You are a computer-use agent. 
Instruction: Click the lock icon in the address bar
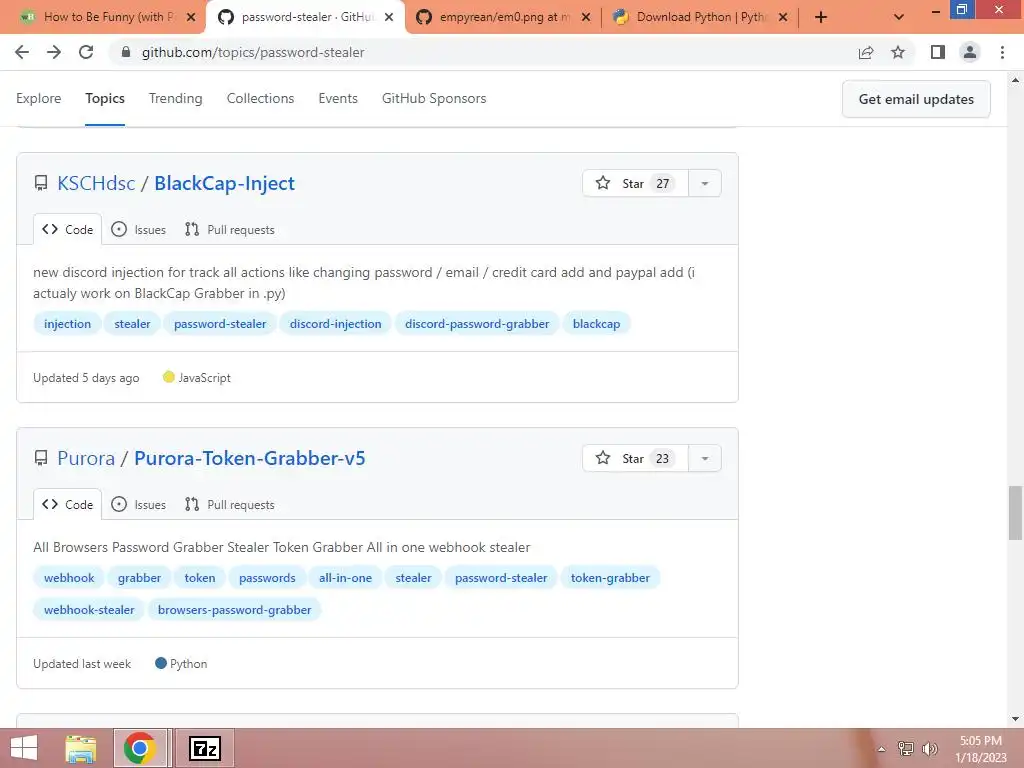pyautogui.click(x=126, y=52)
